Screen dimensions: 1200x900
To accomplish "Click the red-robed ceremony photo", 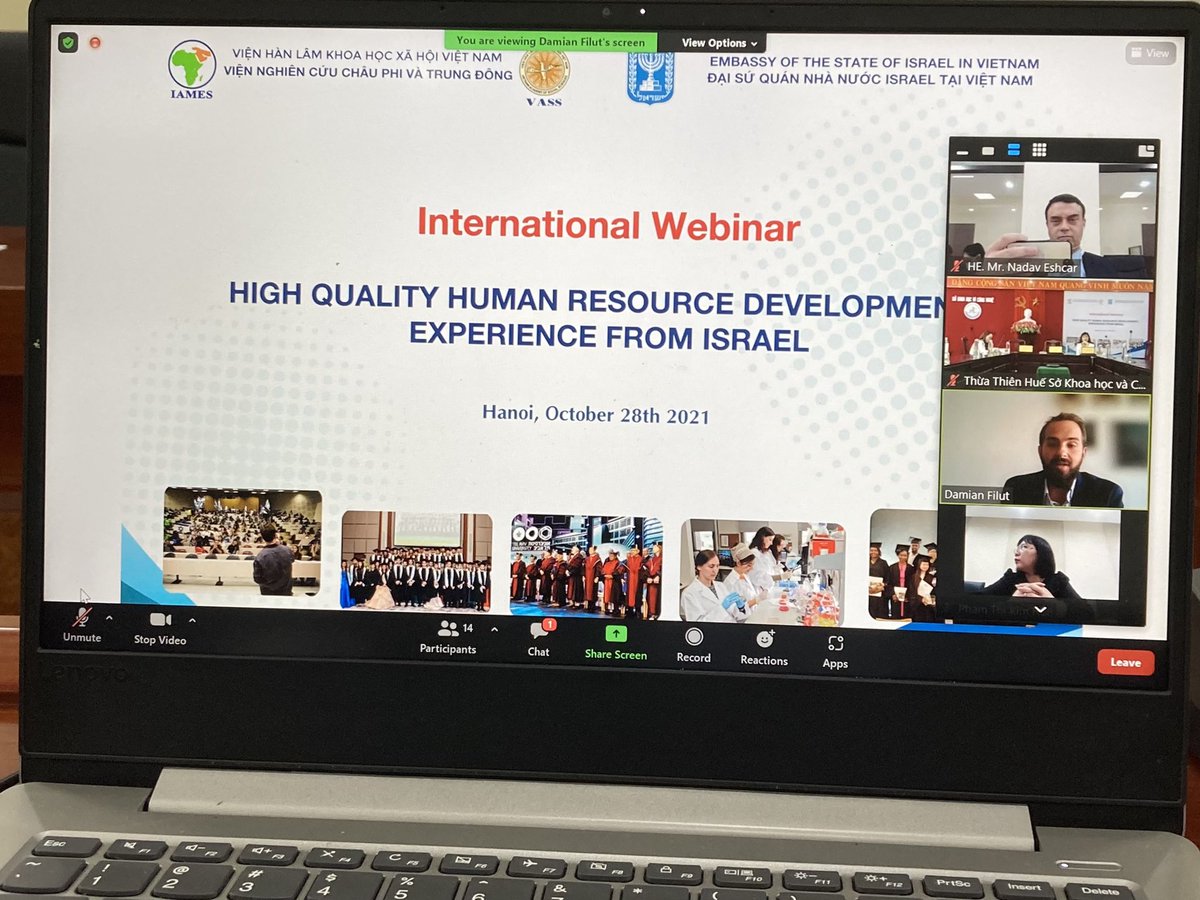I will coord(586,567).
